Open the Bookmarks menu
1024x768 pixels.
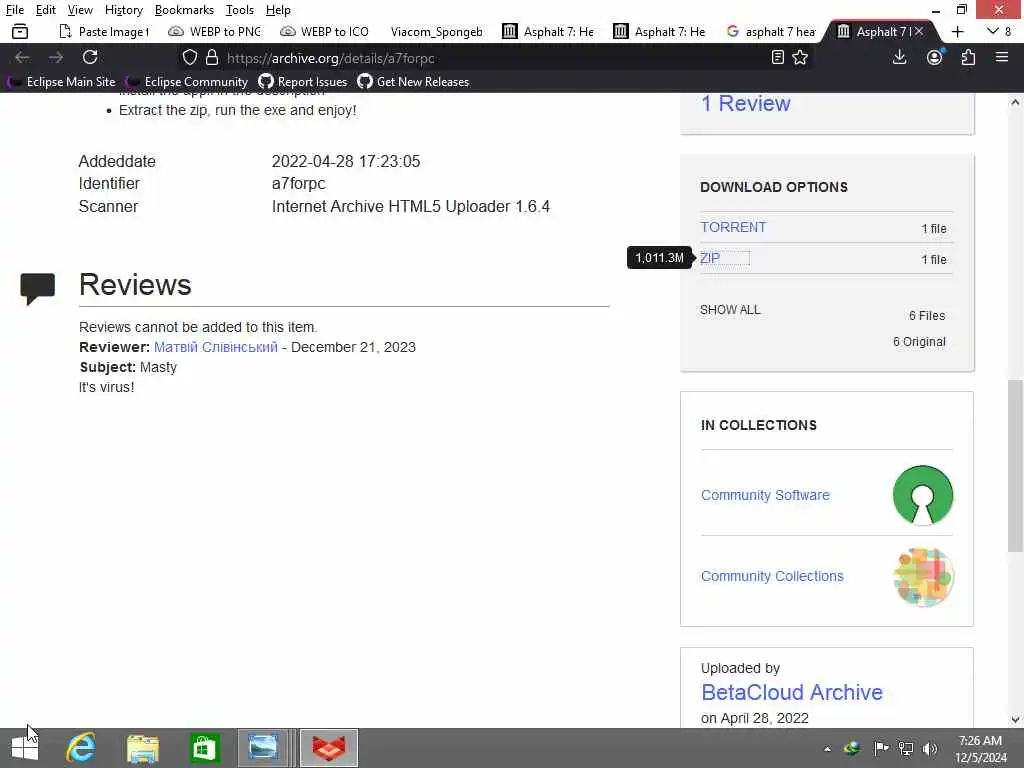pyautogui.click(x=184, y=10)
